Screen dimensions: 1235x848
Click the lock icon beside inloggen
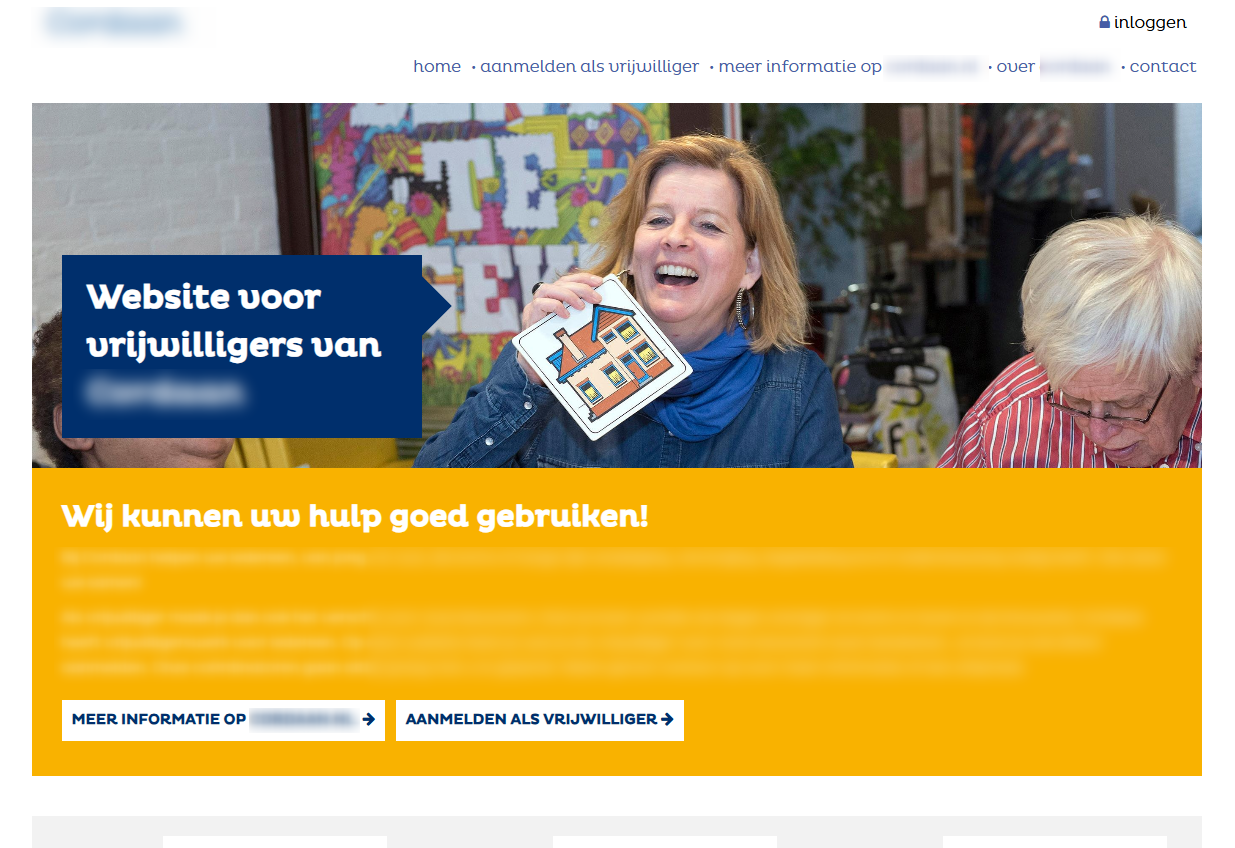1104,22
